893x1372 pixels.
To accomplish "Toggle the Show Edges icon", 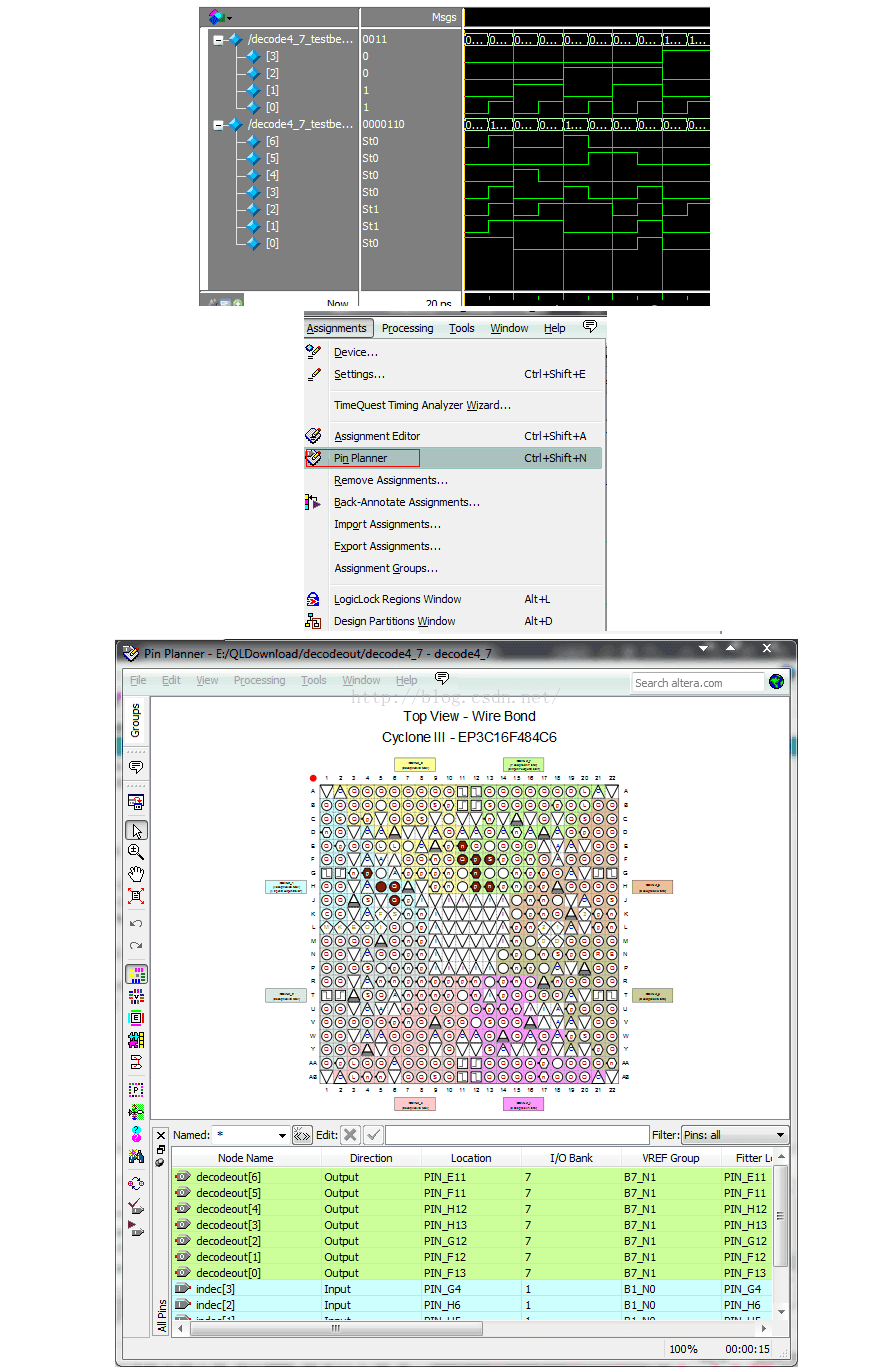I will tap(136, 1018).
